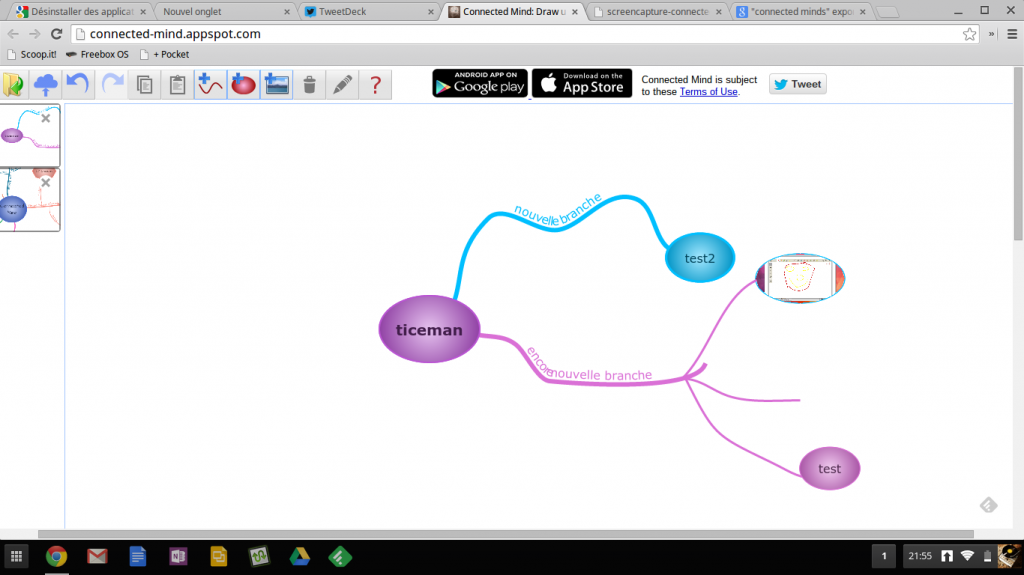Viewport: 1024px width, 575px height.
Task: Click the upload to cloud icon
Action: pyautogui.click(x=46, y=85)
